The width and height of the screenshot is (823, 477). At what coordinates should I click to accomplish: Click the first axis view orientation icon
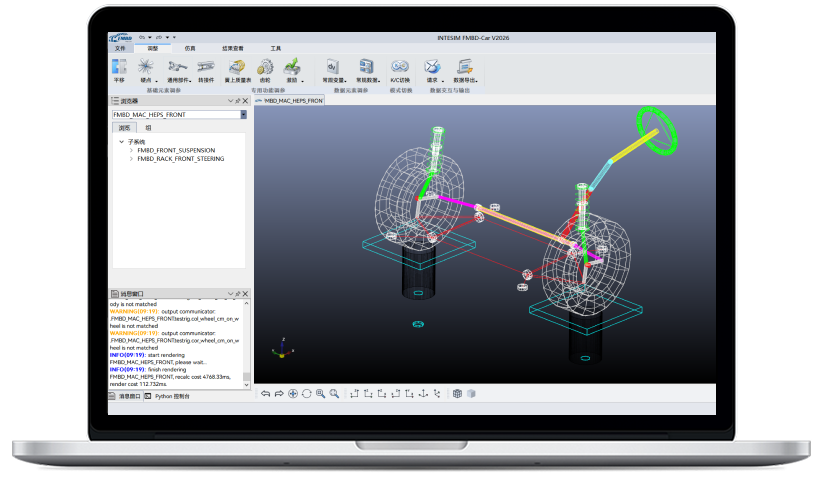[354, 394]
